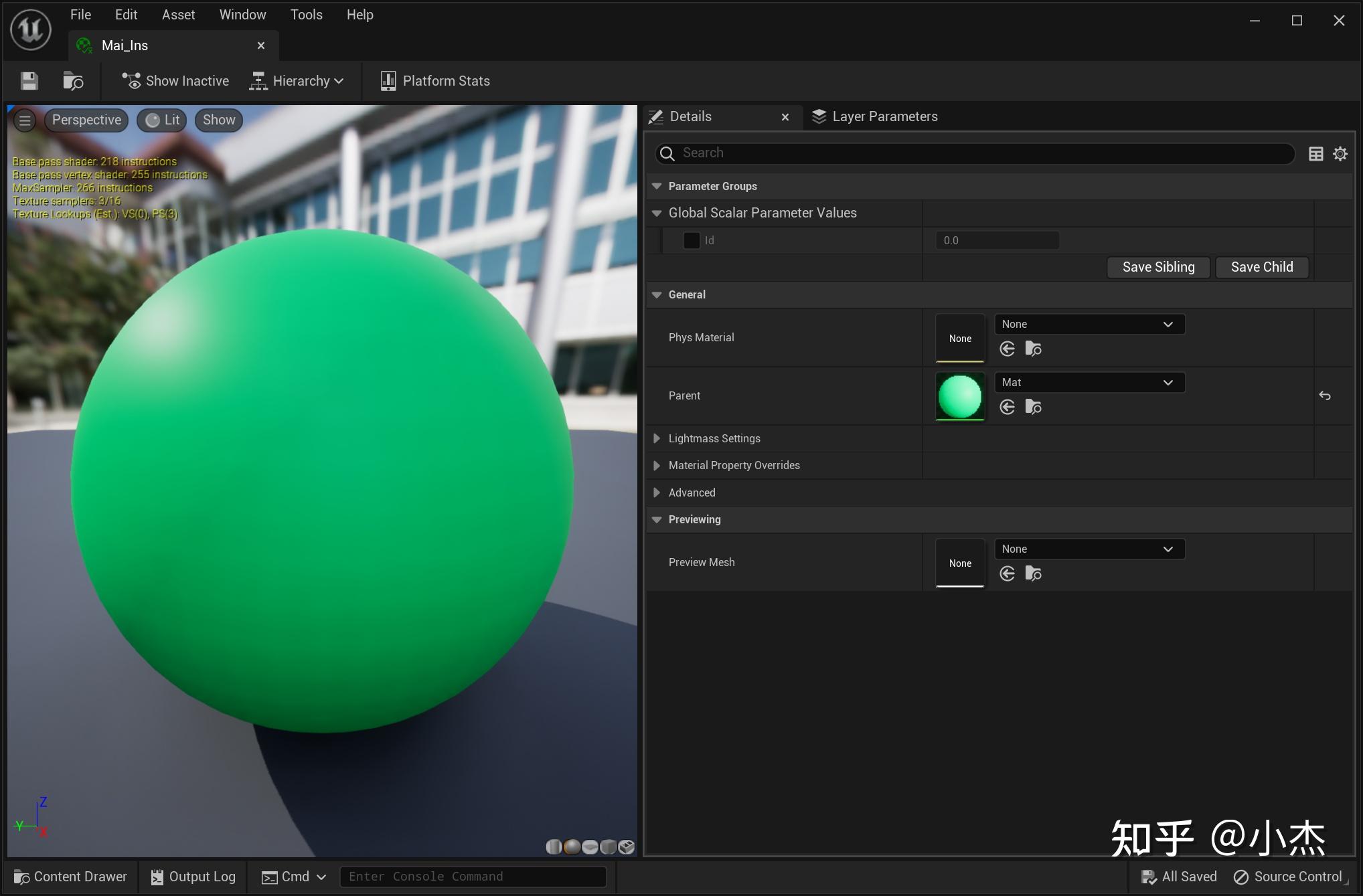Click the Parent material green thumbnail
The height and width of the screenshot is (896, 1363).
959,396
